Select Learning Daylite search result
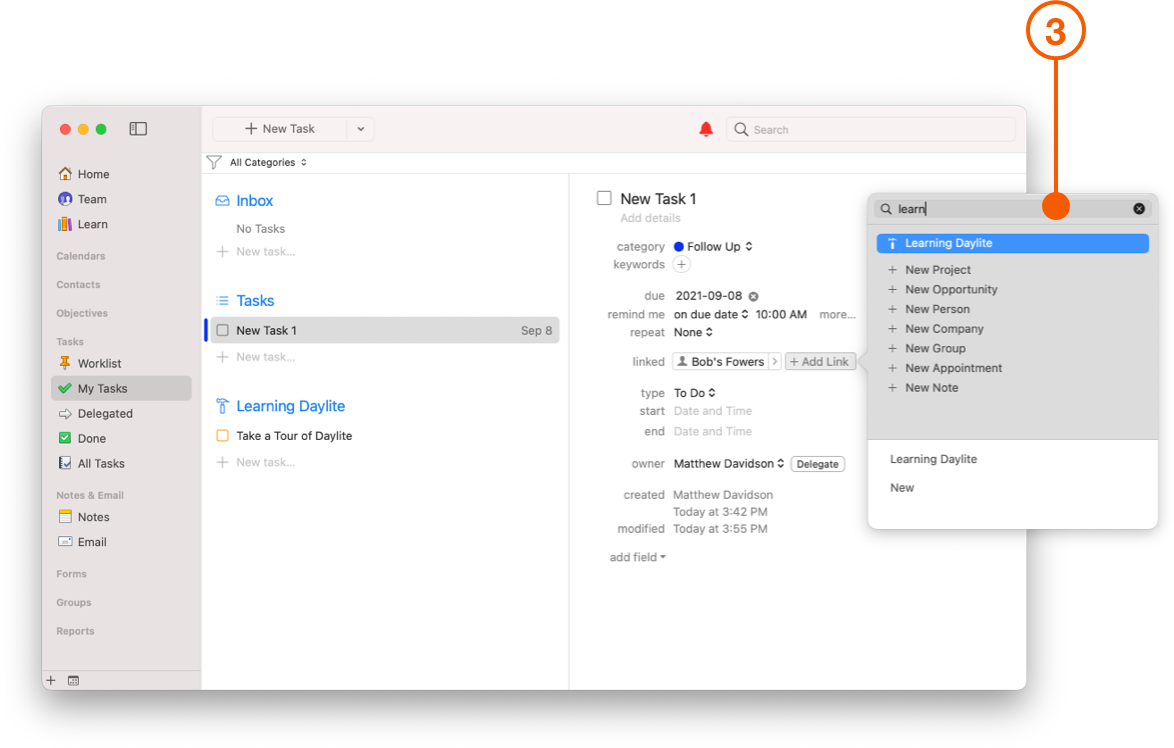The height and width of the screenshot is (748, 1174). coord(1012,243)
